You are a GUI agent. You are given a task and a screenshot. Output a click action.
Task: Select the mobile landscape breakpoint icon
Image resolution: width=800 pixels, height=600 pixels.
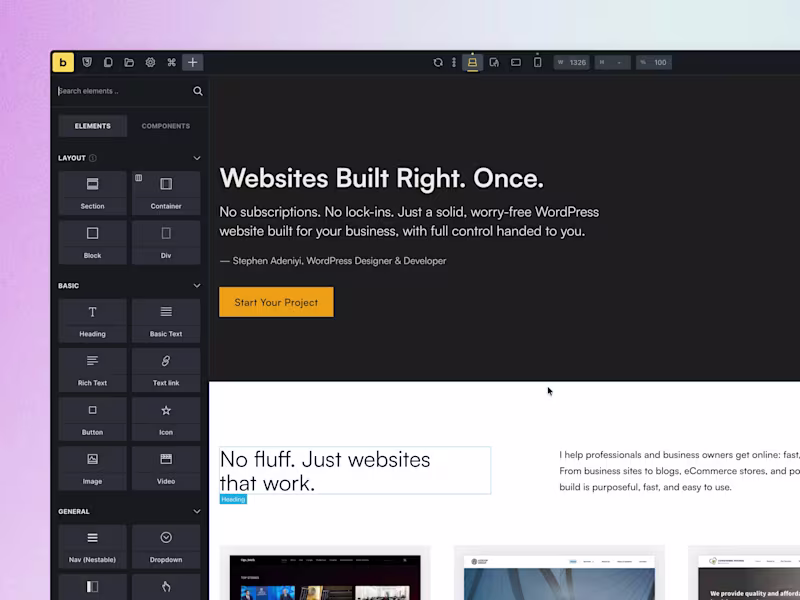pyautogui.click(x=516, y=62)
